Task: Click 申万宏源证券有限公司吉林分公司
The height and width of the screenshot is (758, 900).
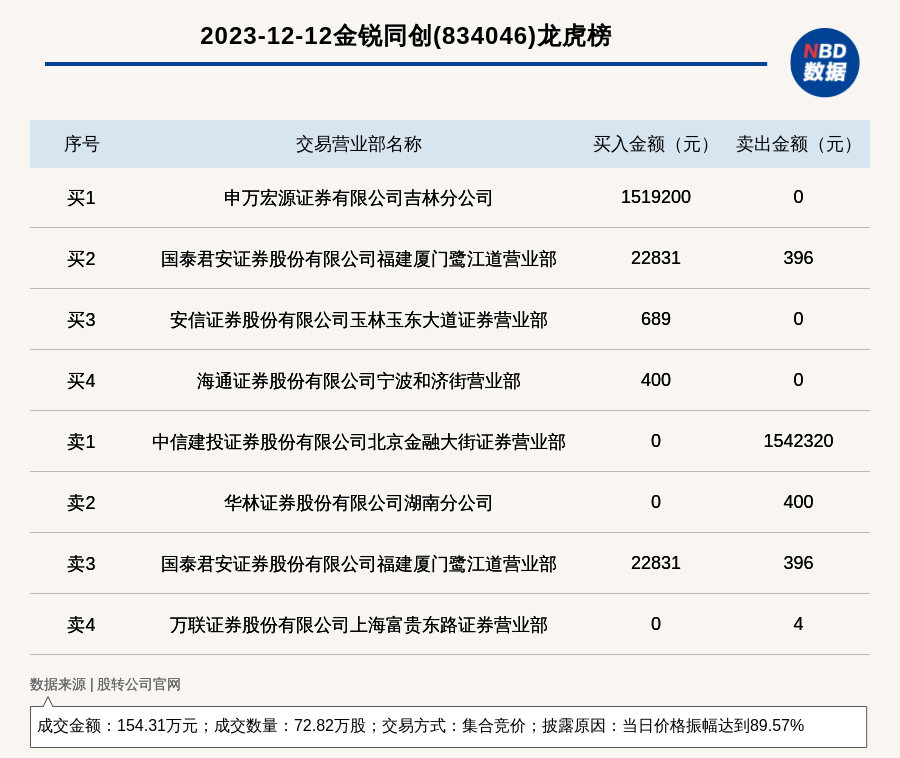Action: (359, 198)
